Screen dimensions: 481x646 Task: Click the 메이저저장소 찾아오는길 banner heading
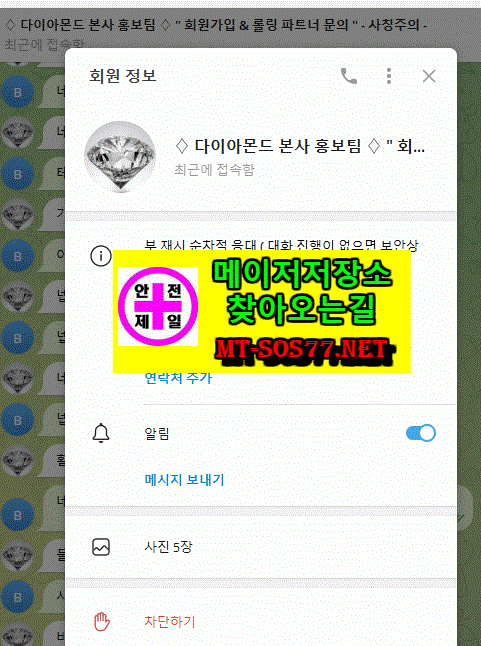click(302, 290)
